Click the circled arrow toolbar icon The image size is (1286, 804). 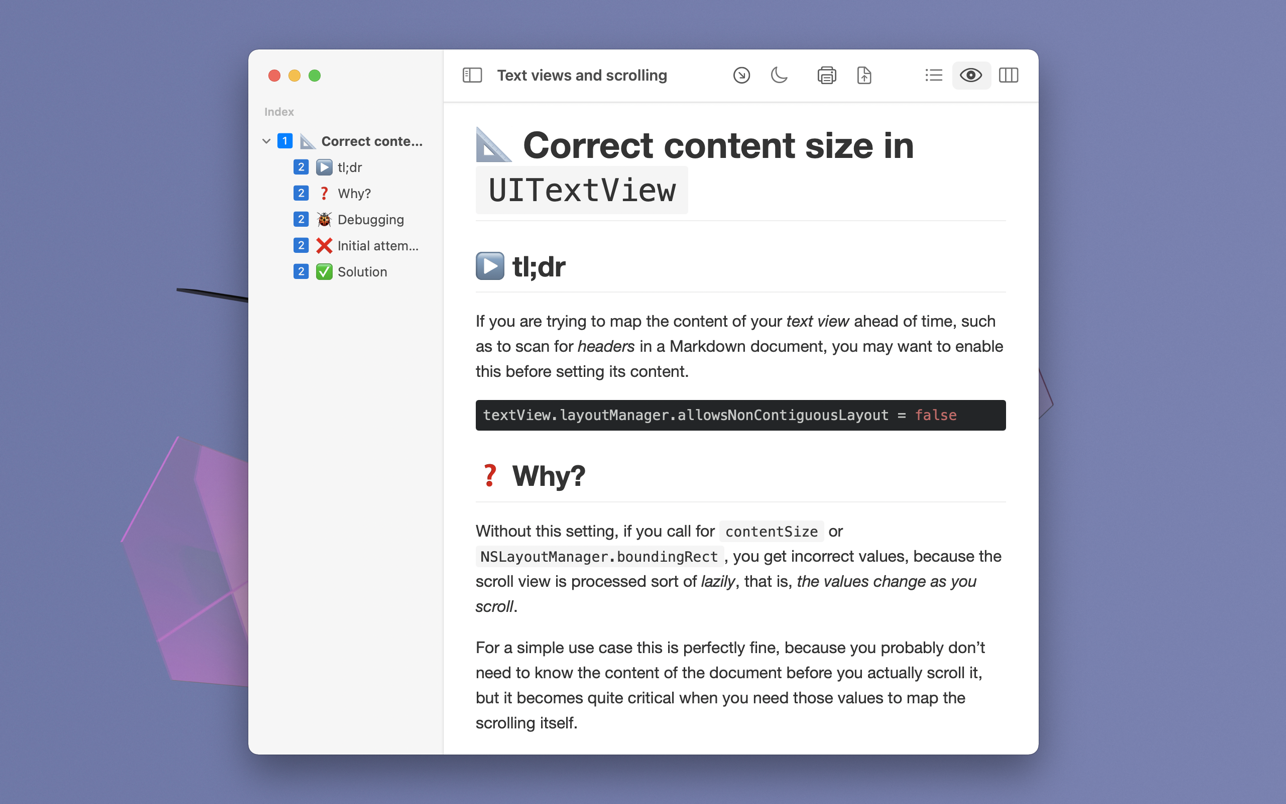741,76
